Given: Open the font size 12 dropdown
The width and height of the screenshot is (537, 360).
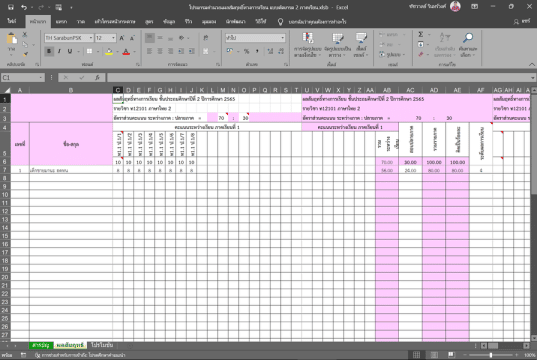Looking at the screenshot, I should (x=113, y=38).
